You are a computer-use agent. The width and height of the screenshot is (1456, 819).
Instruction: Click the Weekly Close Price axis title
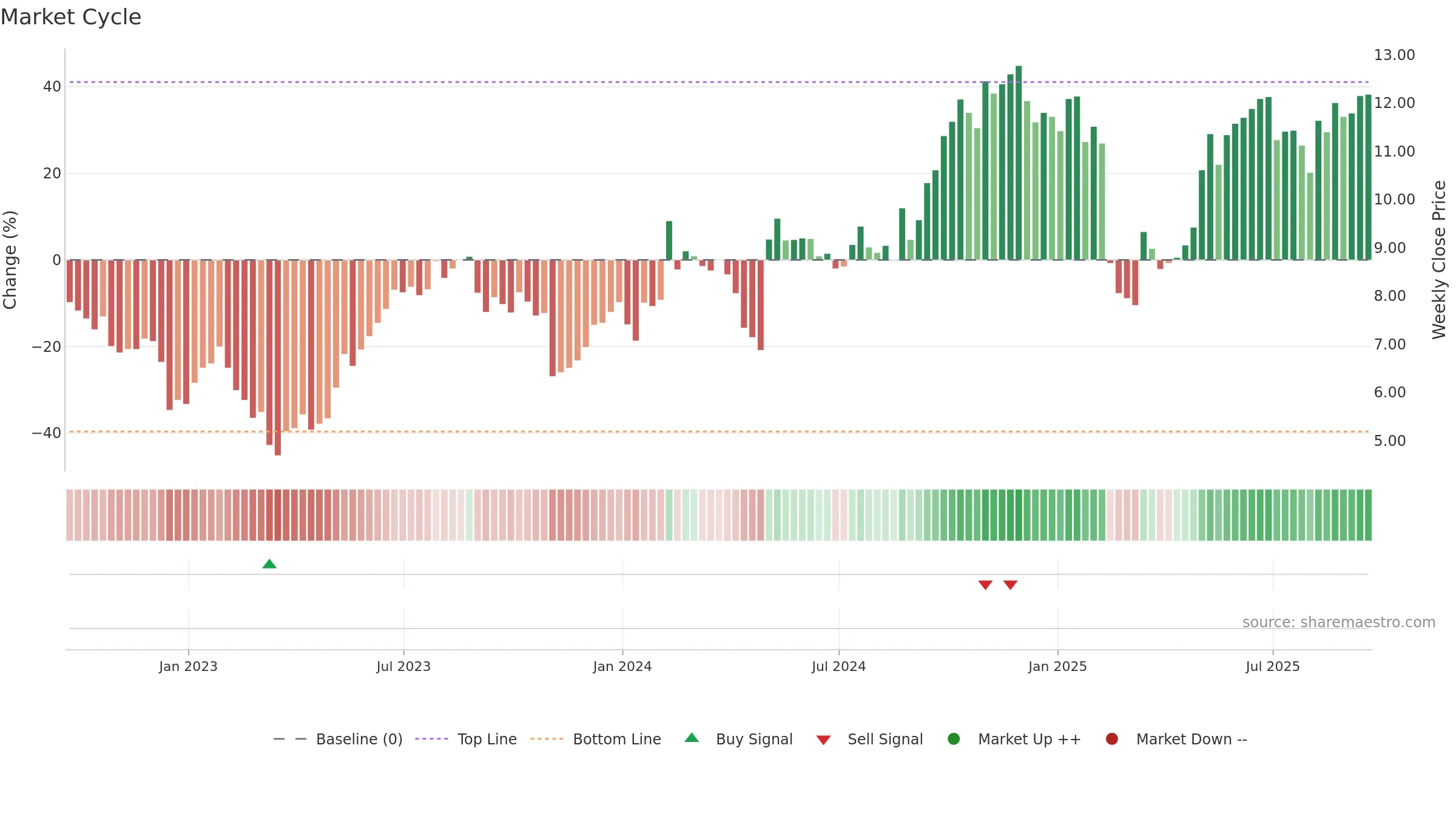click(x=1439, y=260)
